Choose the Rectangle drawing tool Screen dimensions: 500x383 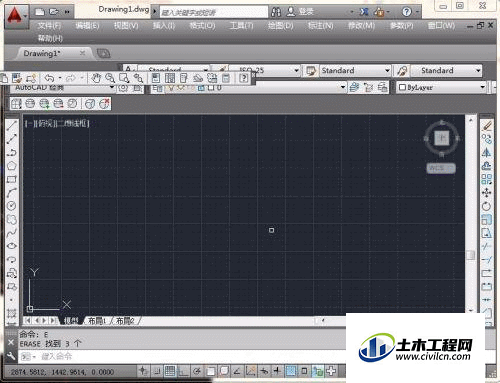pos(12,179)
